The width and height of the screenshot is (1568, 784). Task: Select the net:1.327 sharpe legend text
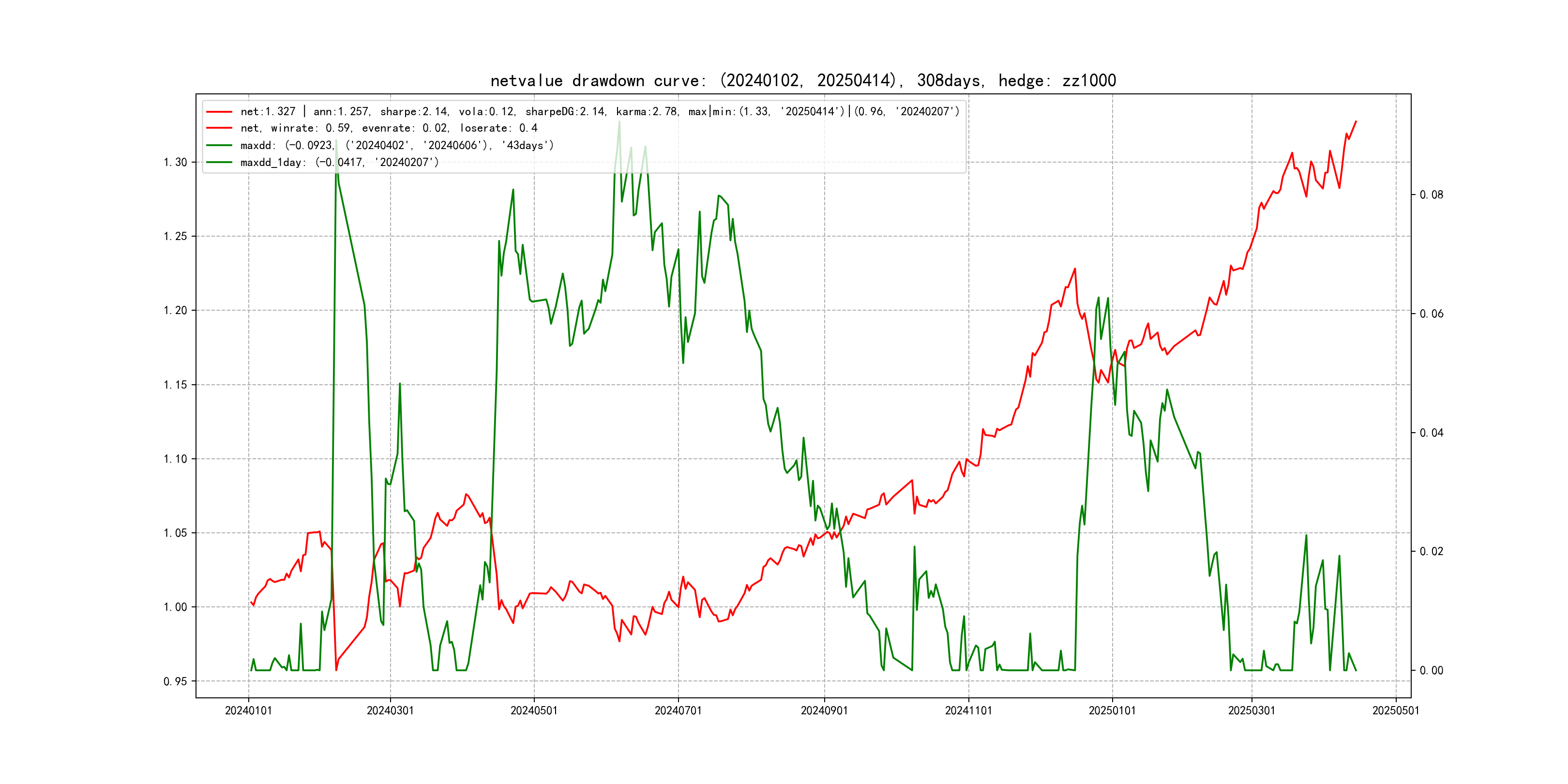pos(600,112)
